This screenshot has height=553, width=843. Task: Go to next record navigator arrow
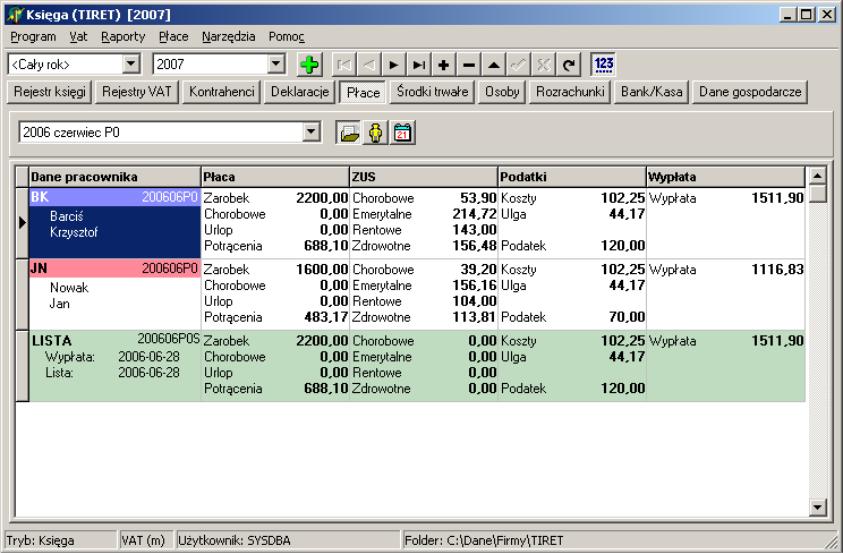click(394, 65)
